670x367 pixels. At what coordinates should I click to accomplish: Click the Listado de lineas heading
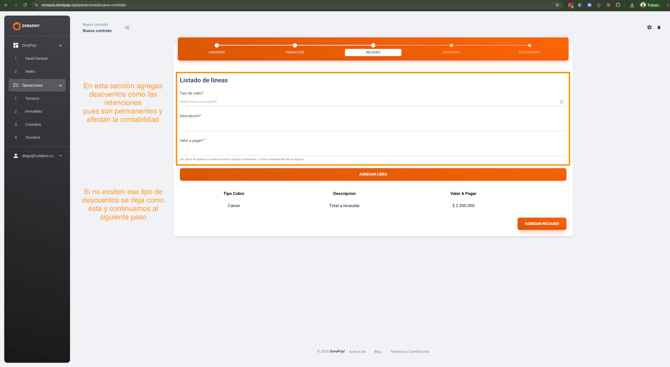(203, 80)
